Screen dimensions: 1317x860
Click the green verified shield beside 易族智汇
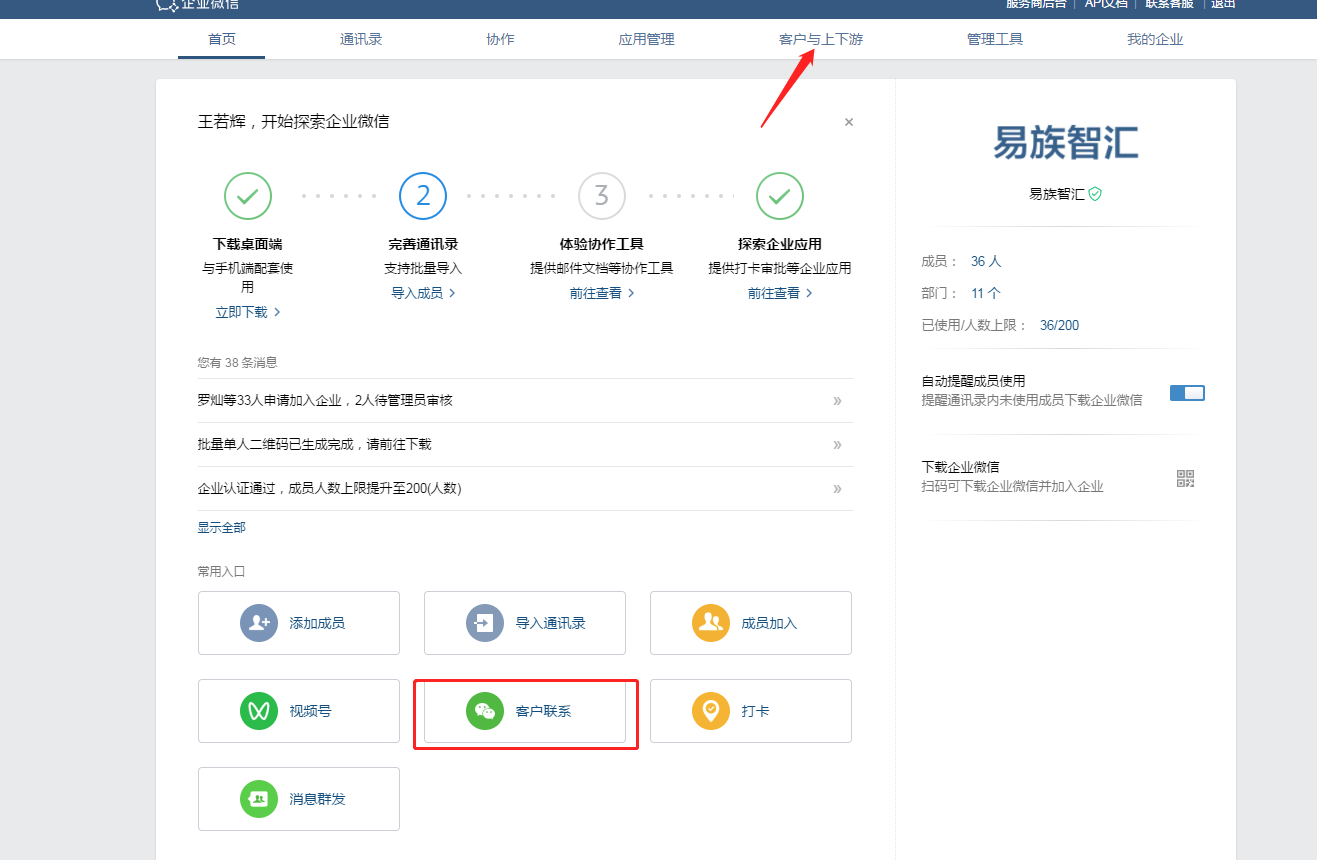pyautogui.click(x=1095, y=194)
